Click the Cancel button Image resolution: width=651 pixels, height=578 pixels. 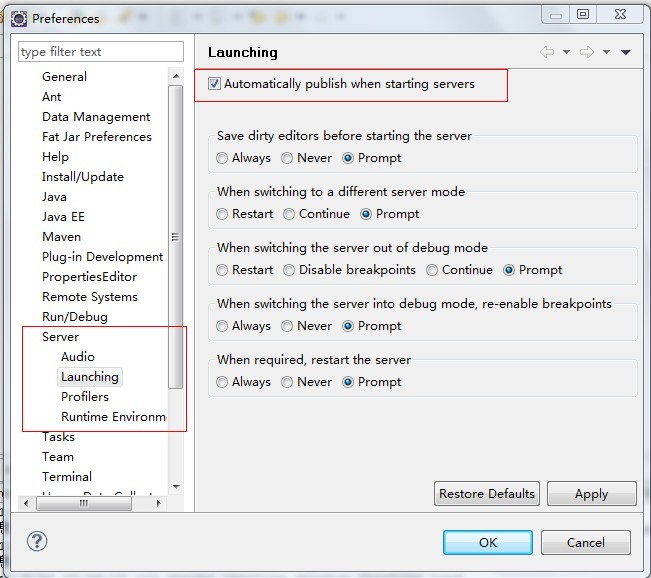coord(586,542)
